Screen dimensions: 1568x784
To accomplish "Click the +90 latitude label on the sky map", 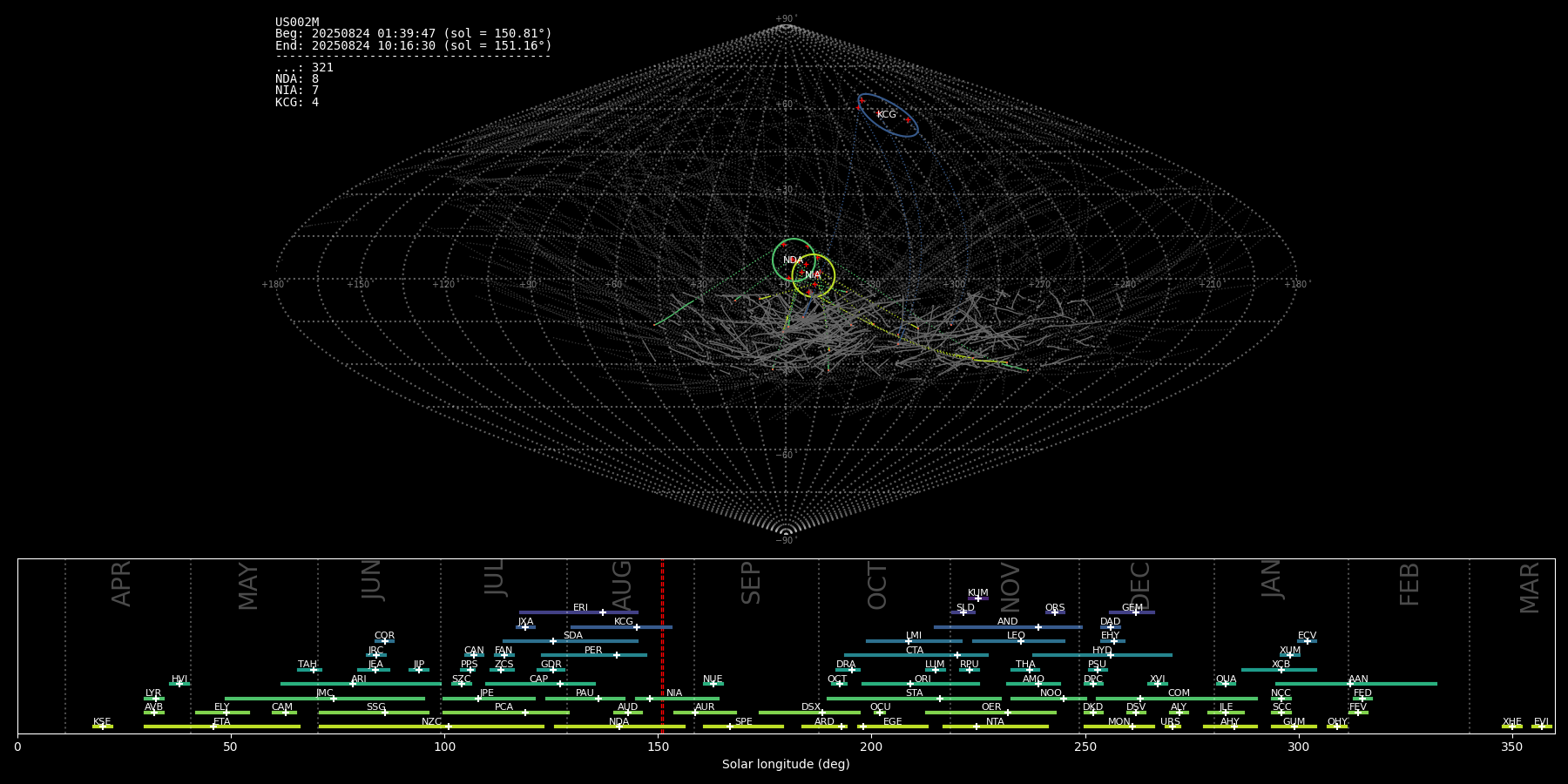I will coord(785,19).
